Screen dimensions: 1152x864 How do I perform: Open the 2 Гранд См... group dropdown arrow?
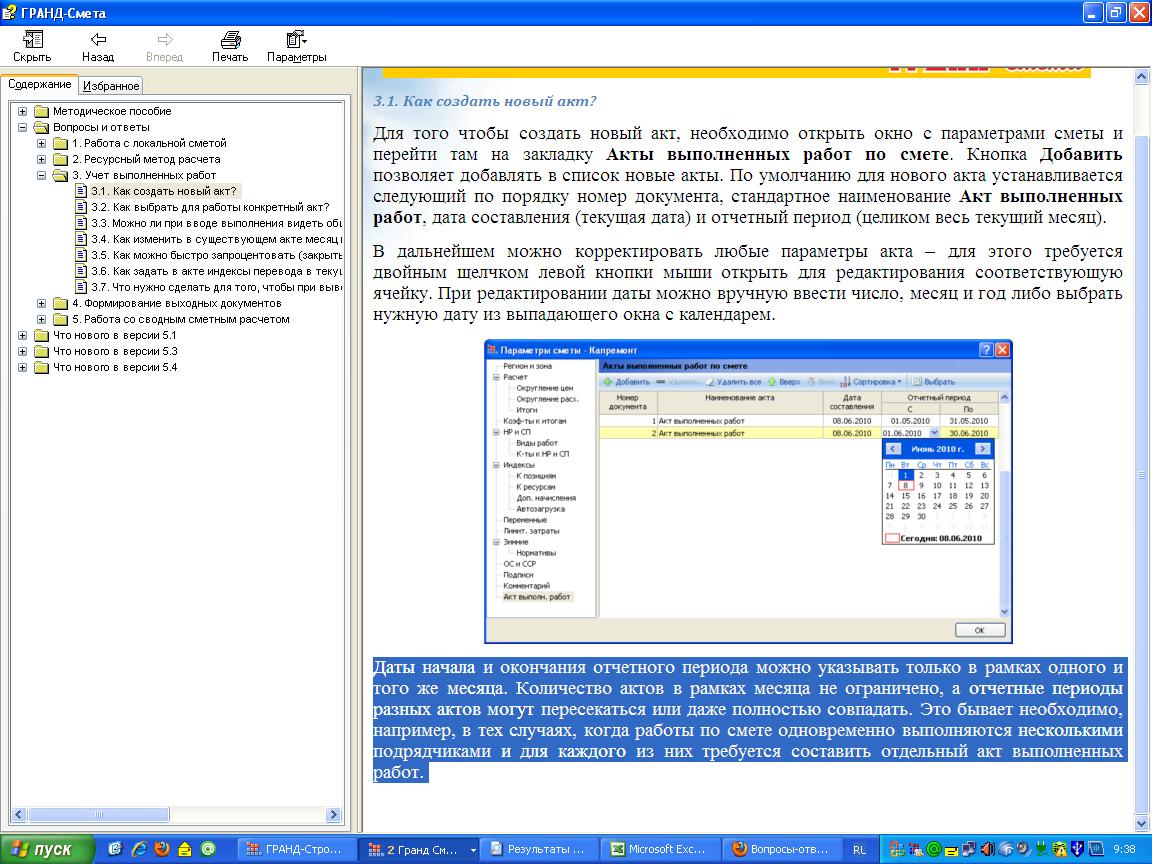[x=473, y=850]
